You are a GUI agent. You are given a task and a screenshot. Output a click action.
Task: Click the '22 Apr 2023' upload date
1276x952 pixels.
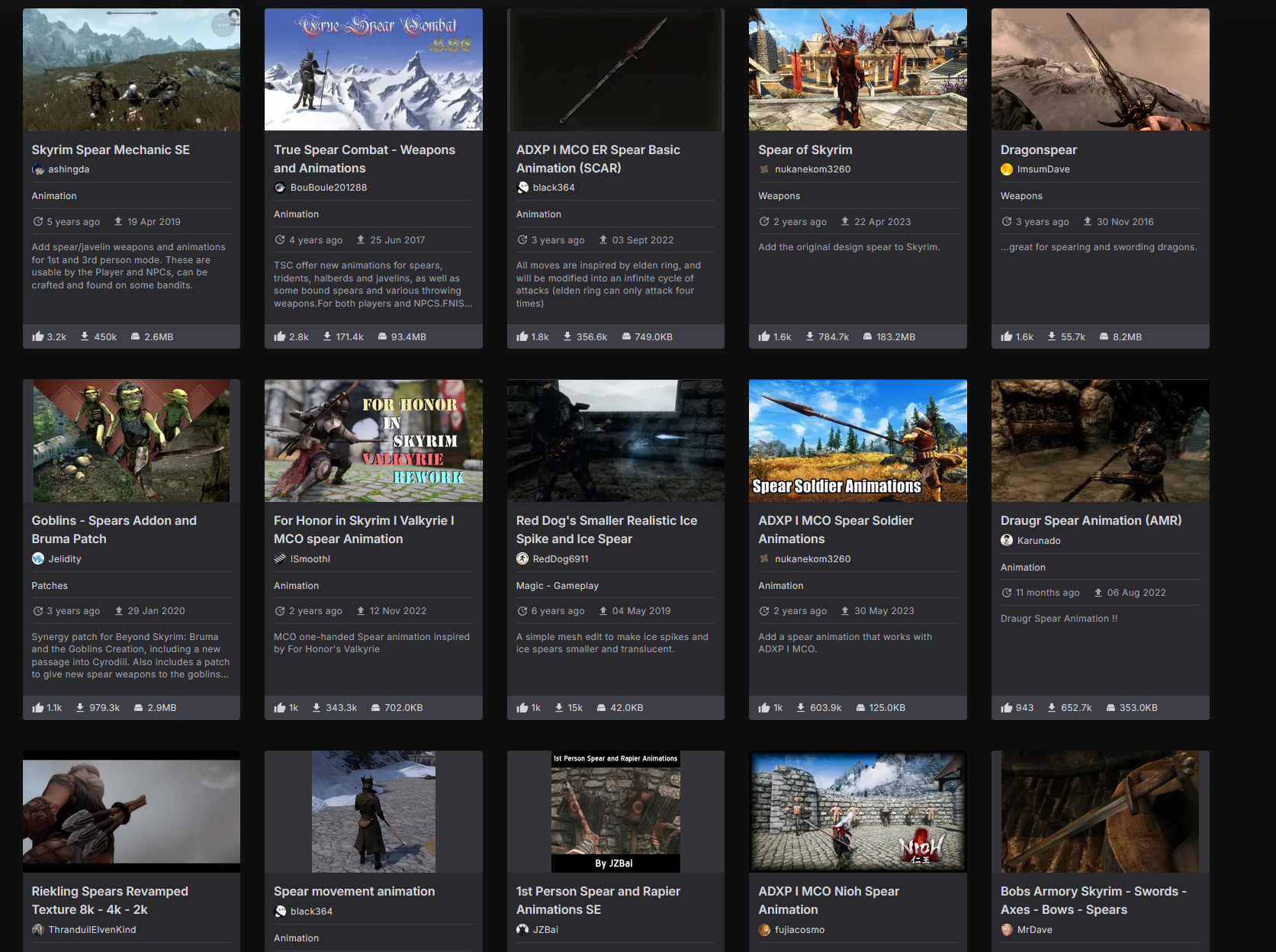882,222
